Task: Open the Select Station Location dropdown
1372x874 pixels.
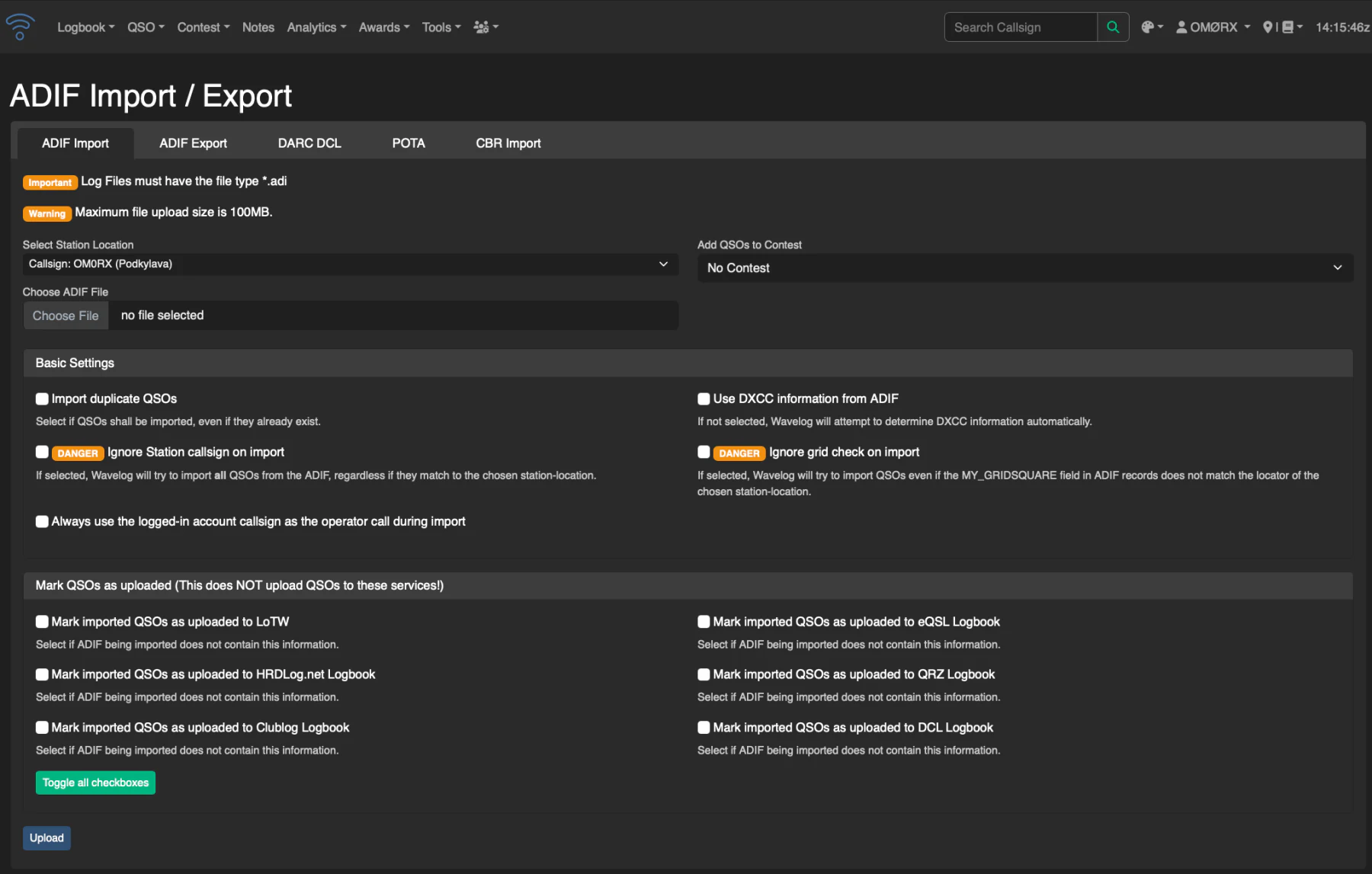Action: [x=351, y=264]
